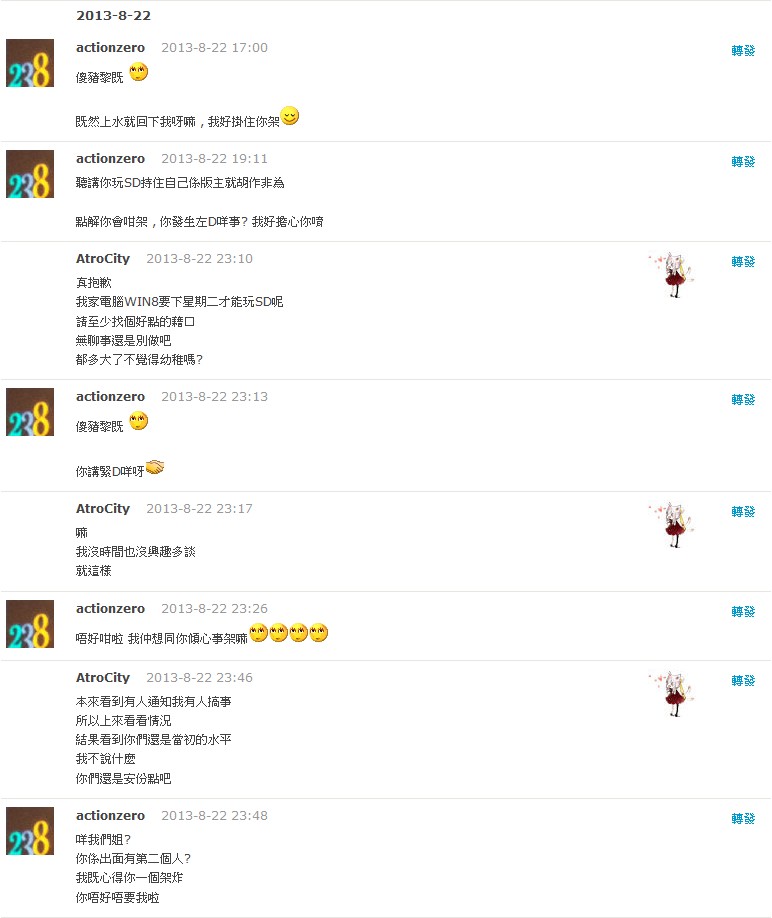Click actionzero's avatar on the 23:13 message
Image resolution: width=772 pixels, height=918 pixels.
30,412
